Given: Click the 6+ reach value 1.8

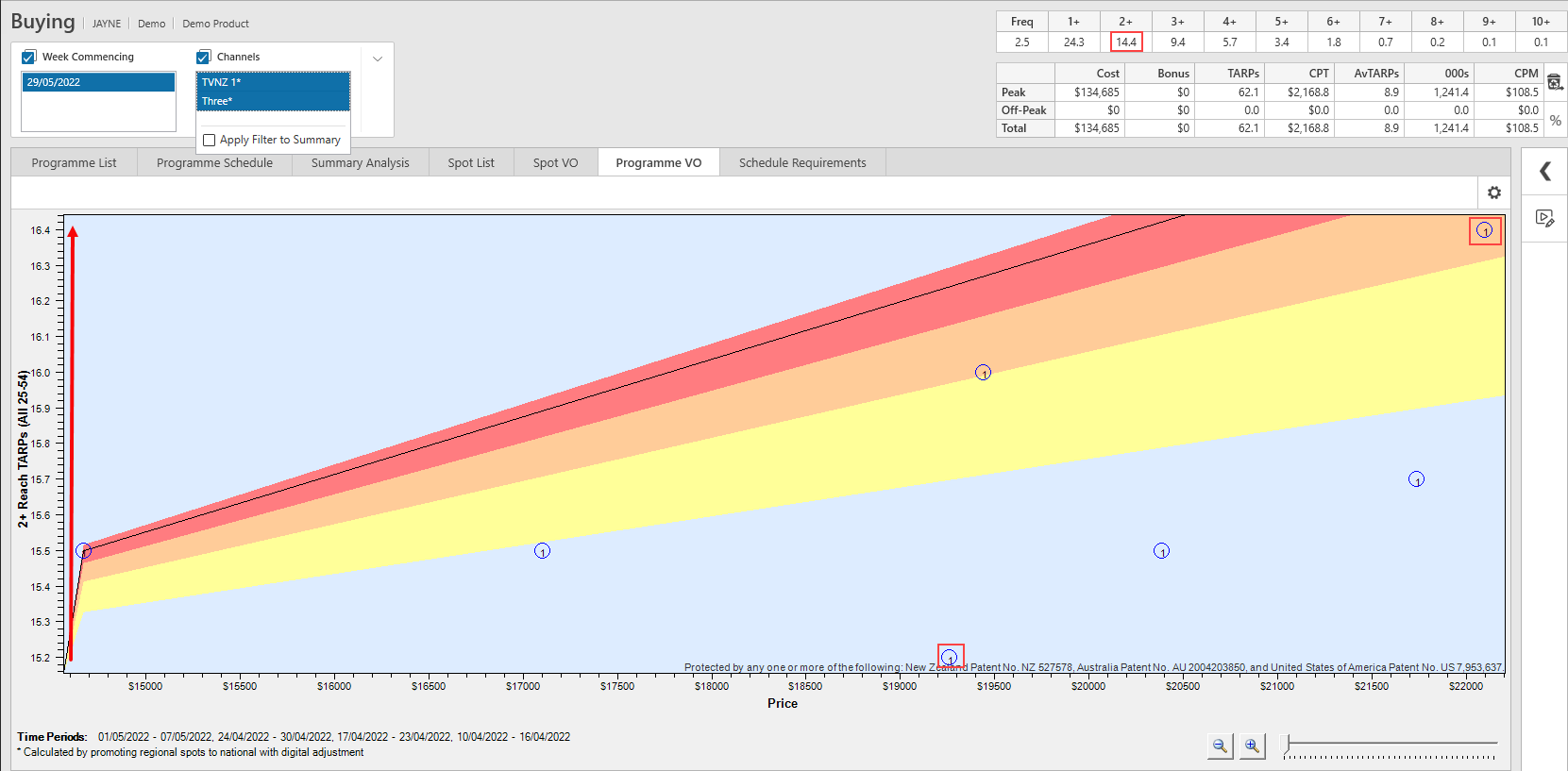Looking at the screenshot, I should pos(1333,42).
